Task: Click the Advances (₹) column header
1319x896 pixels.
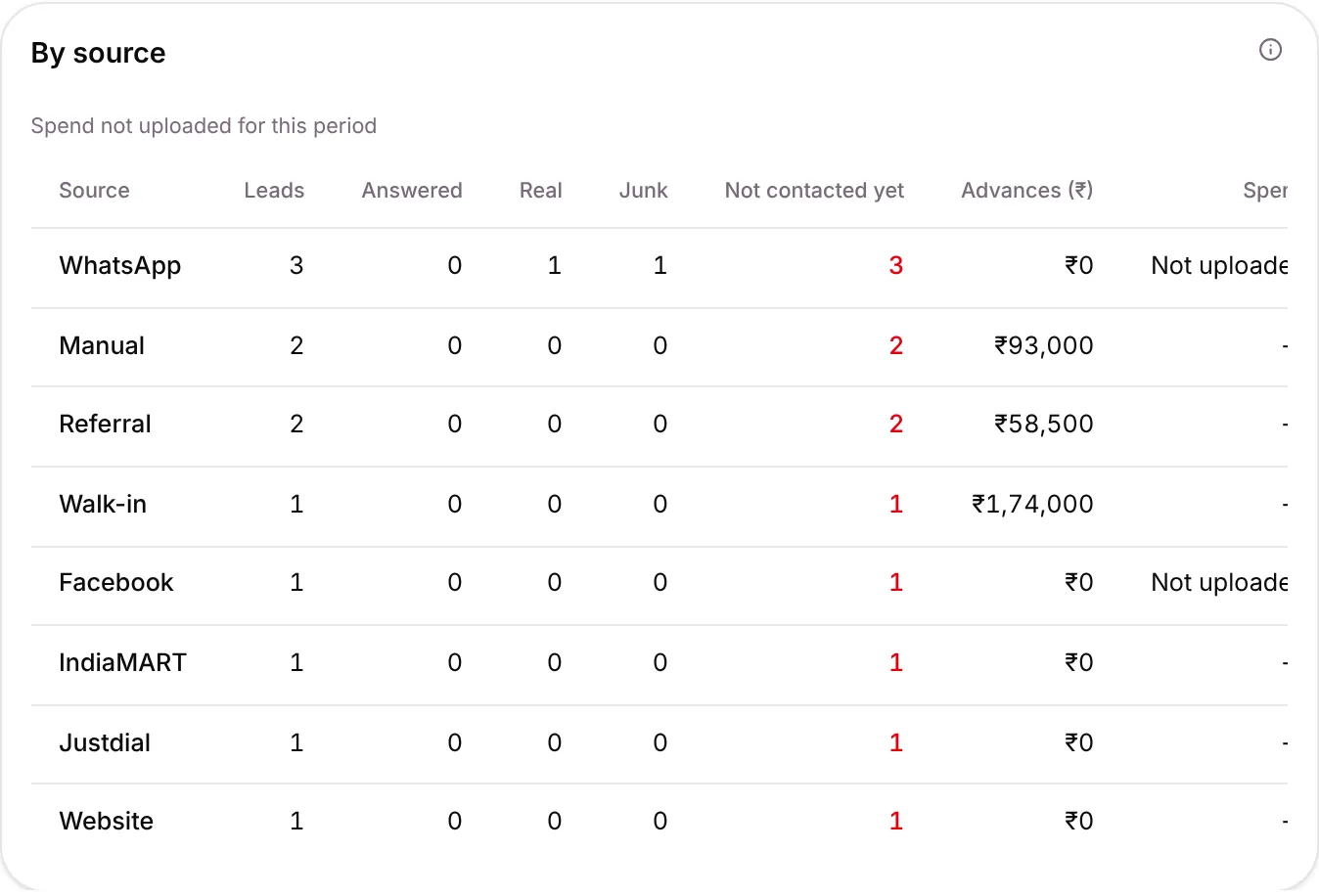Action: 1027,191
